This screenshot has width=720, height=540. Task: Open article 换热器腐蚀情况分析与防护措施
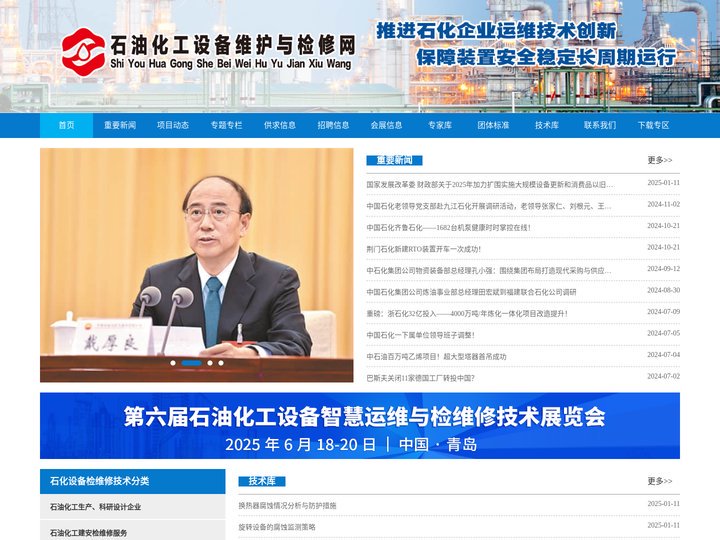pos(287,506)
